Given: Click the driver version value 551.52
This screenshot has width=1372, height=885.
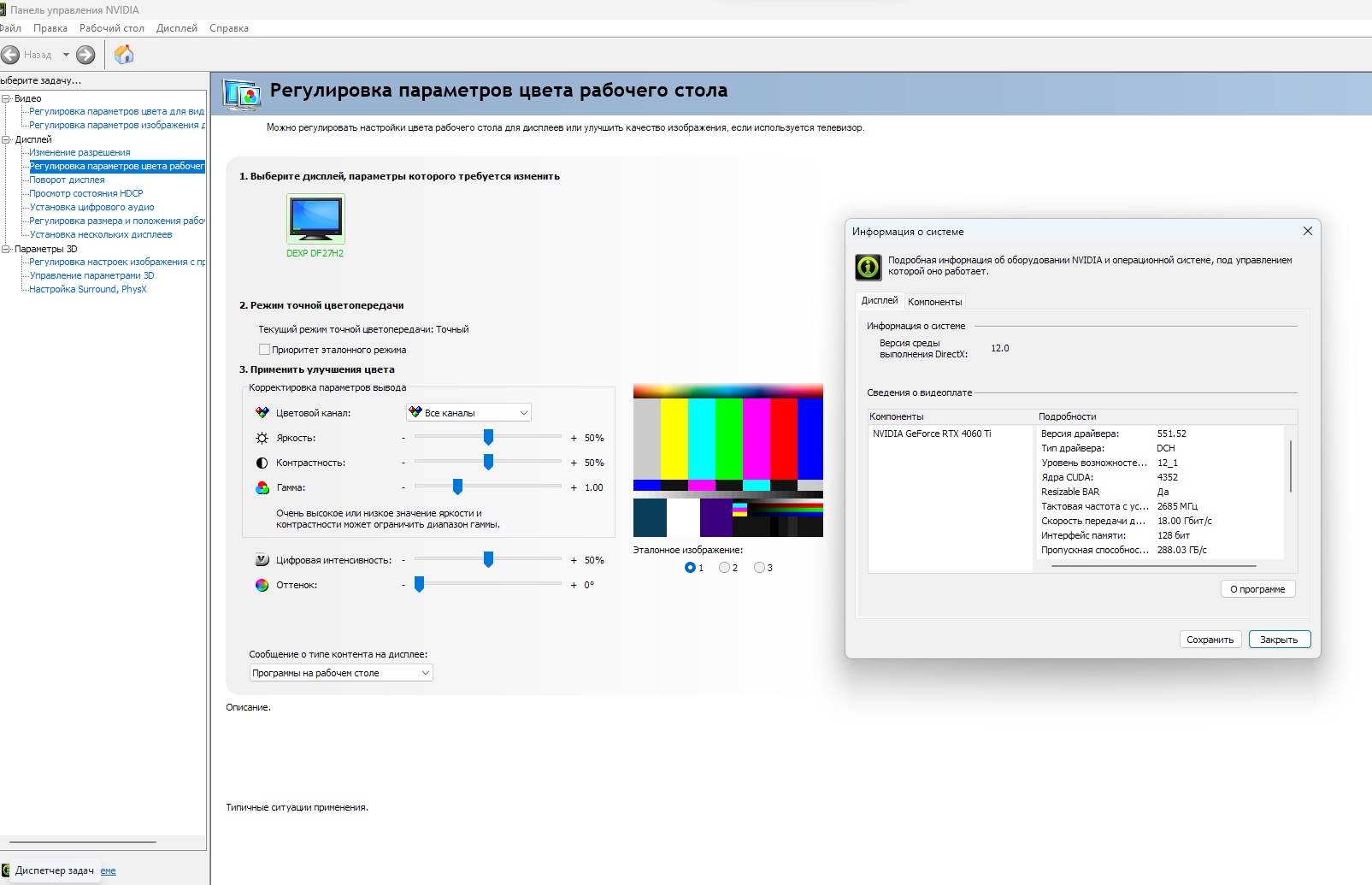Looking at the screenshot, I should 1172,434.
